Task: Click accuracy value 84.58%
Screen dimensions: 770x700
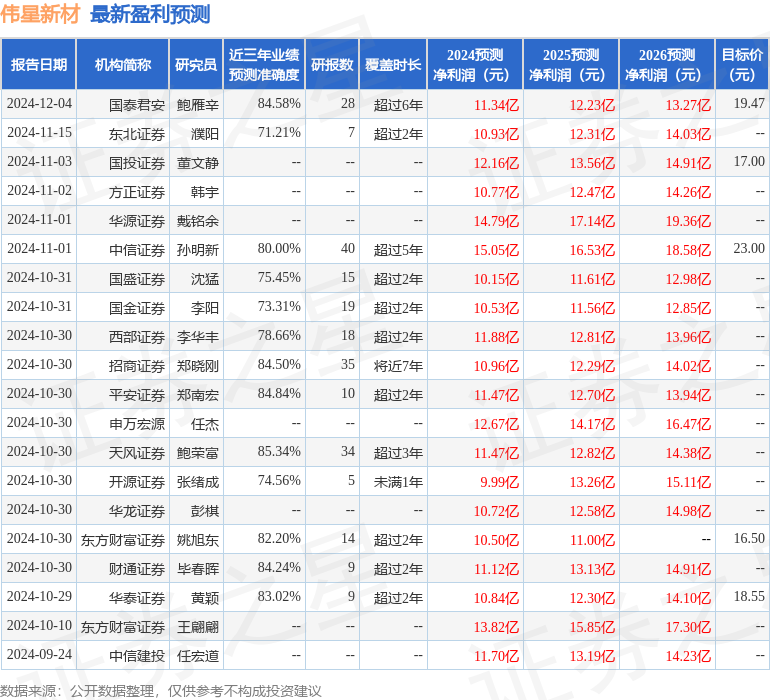Action: pos(279,104)
